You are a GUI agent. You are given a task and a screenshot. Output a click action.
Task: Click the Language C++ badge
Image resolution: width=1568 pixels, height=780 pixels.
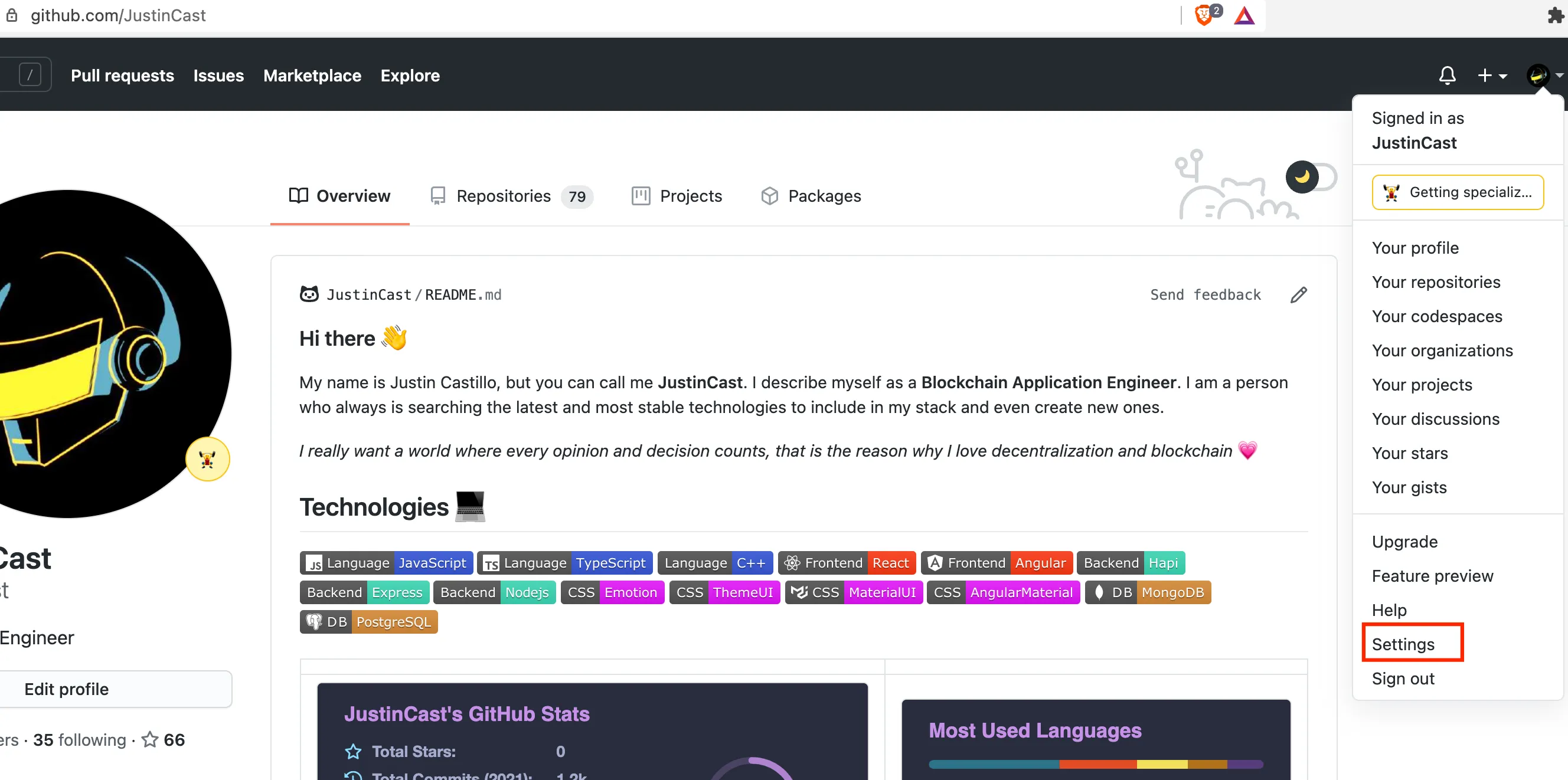point(714,563)
